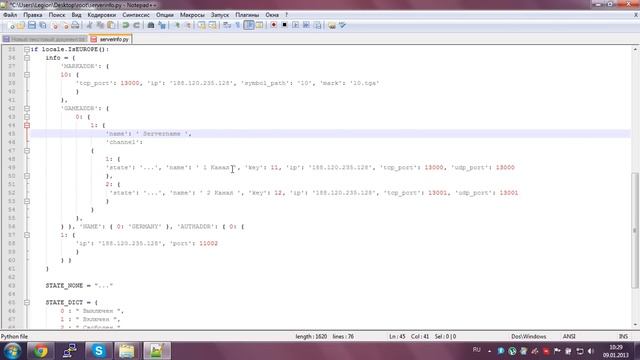Viewport: 640px width, 360px height.
Task: Collapse the fold at line 57
Action: (27, 235)
